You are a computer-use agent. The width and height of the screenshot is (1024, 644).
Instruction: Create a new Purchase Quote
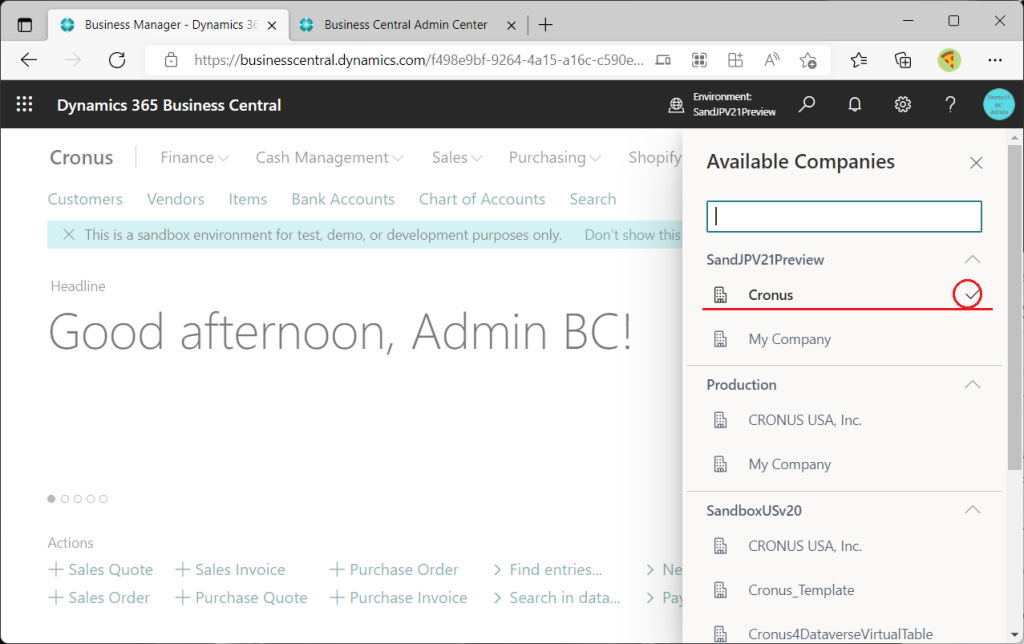(242, 598)
